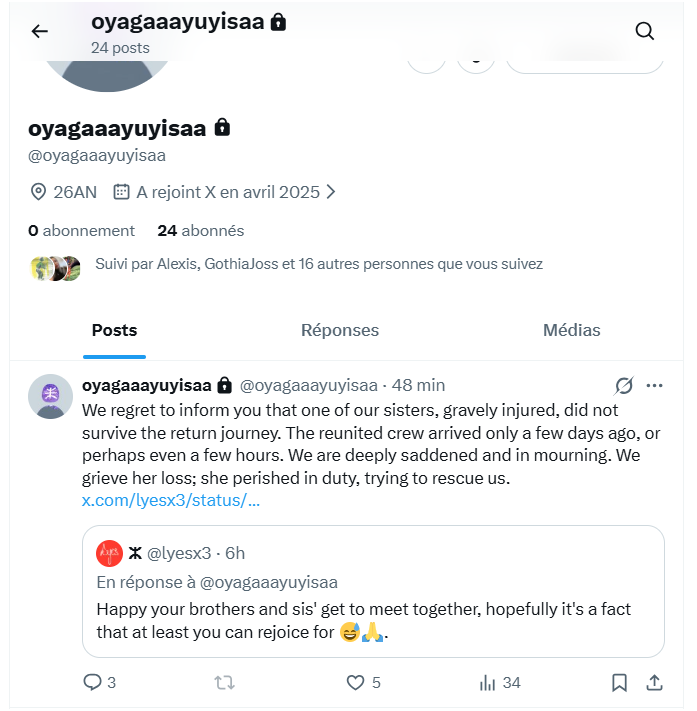Click the "Suivi par Alexis, GothiaJoss" followers text
The image size is (697, 711).
[318, 264]
